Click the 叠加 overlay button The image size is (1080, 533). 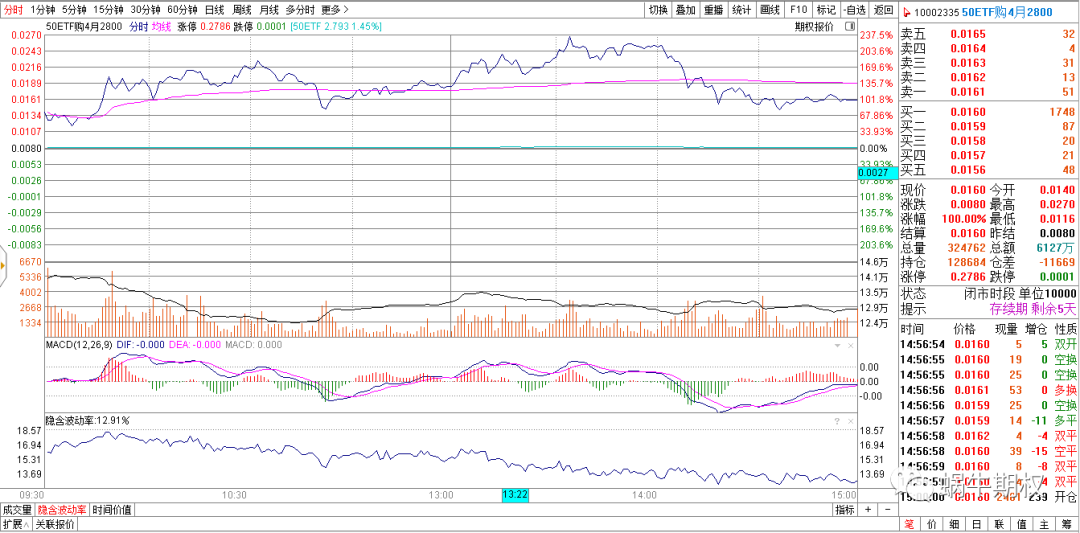685,10
